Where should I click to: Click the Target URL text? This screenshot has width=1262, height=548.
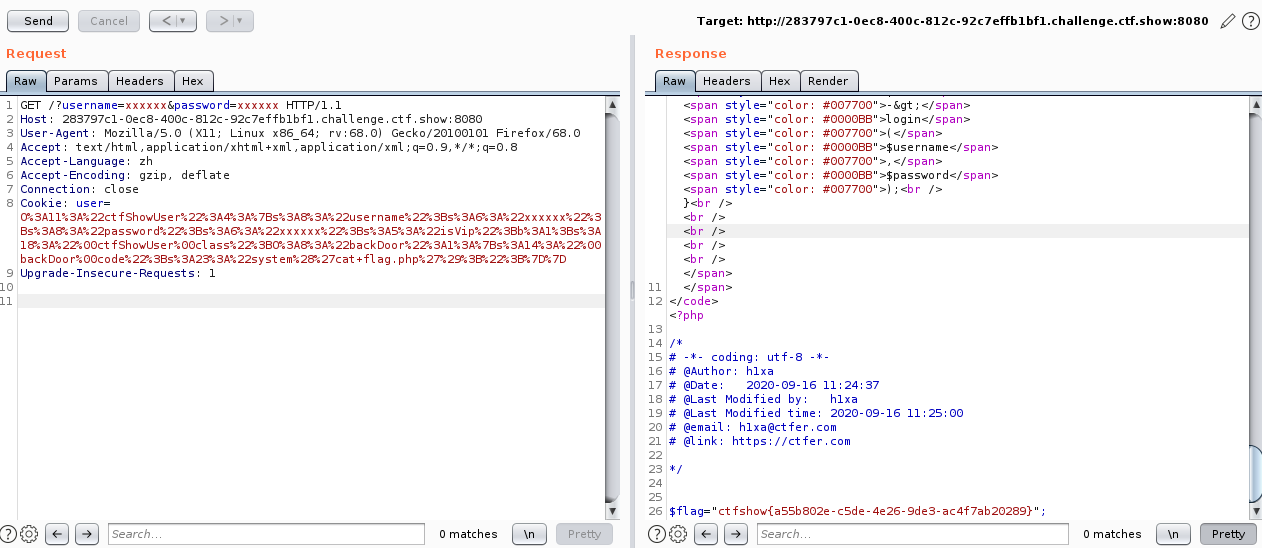[x=953, y=21]
